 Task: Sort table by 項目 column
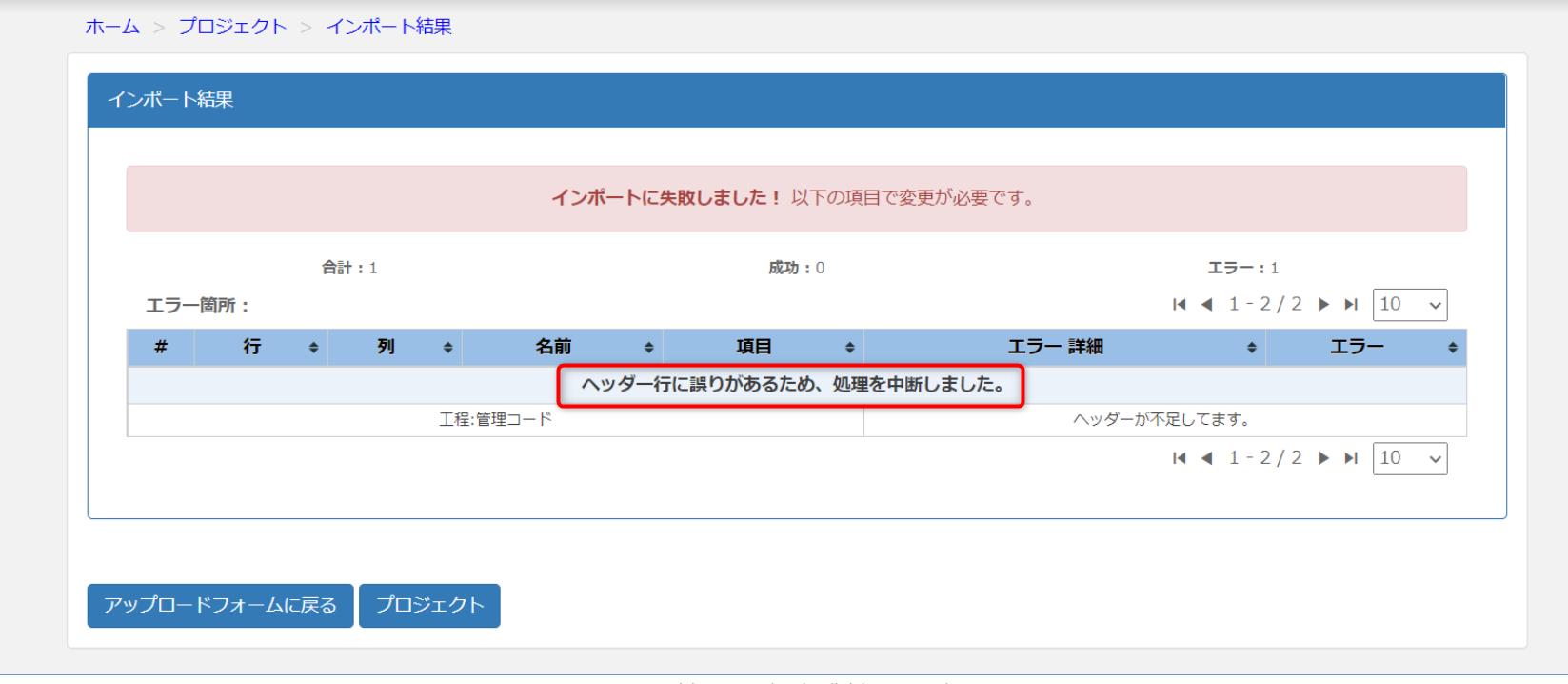click(763, 348)
